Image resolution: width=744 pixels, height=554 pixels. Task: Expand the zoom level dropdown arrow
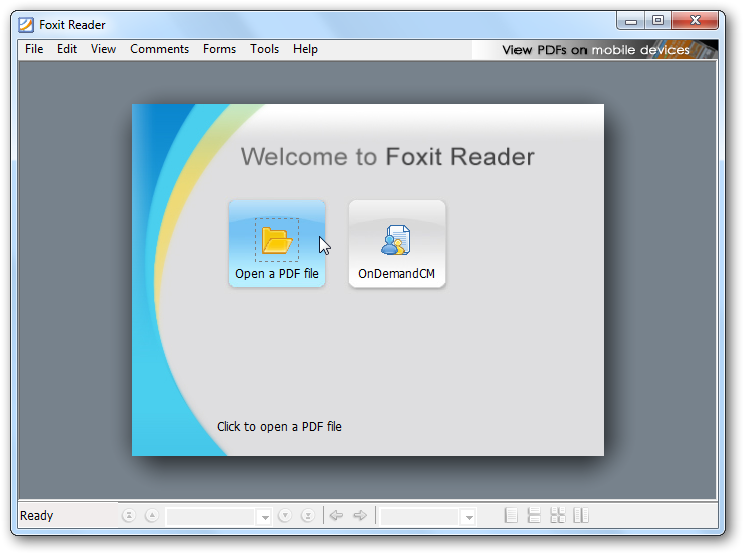click(x=469, y=517)
